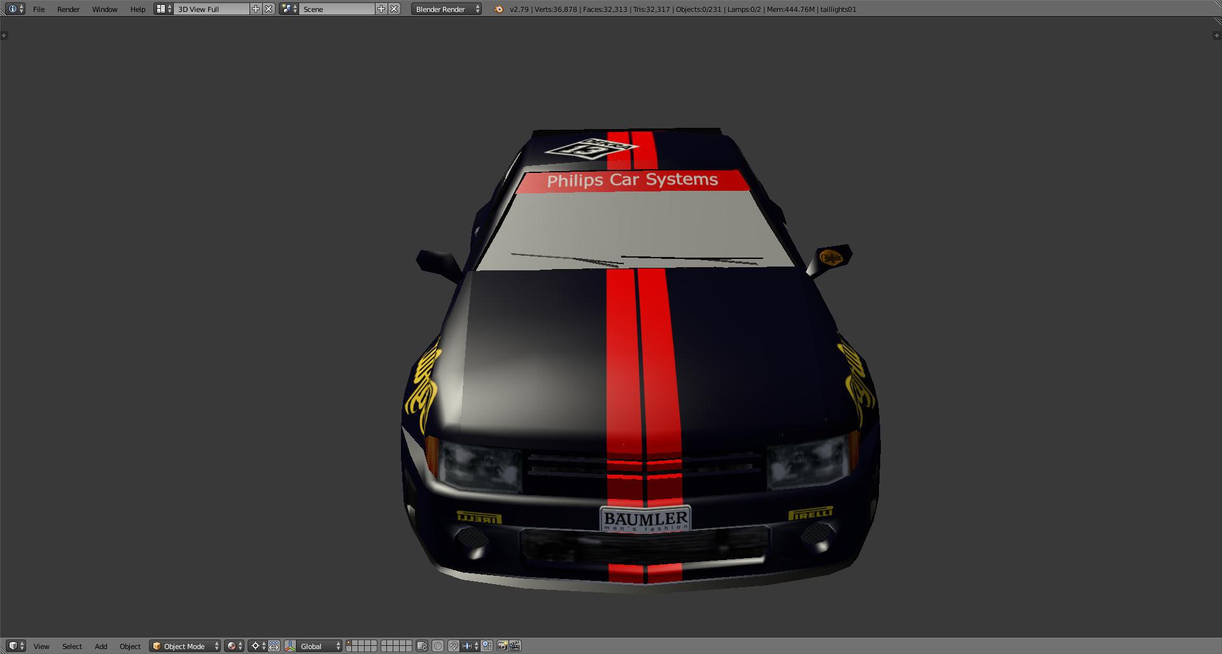Click OpenGL render active viewport icon
The image size is (1222, 654).
tap(502, 646)
